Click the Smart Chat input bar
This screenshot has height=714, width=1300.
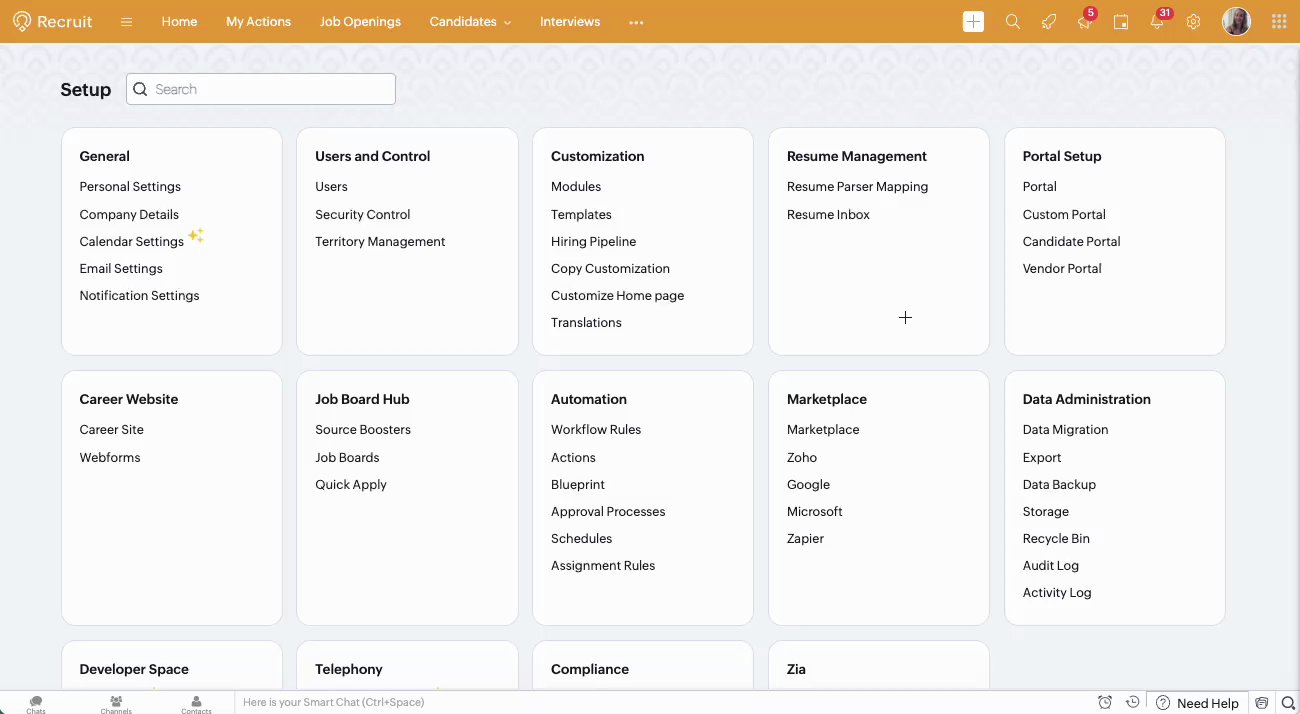coord(660,703)
